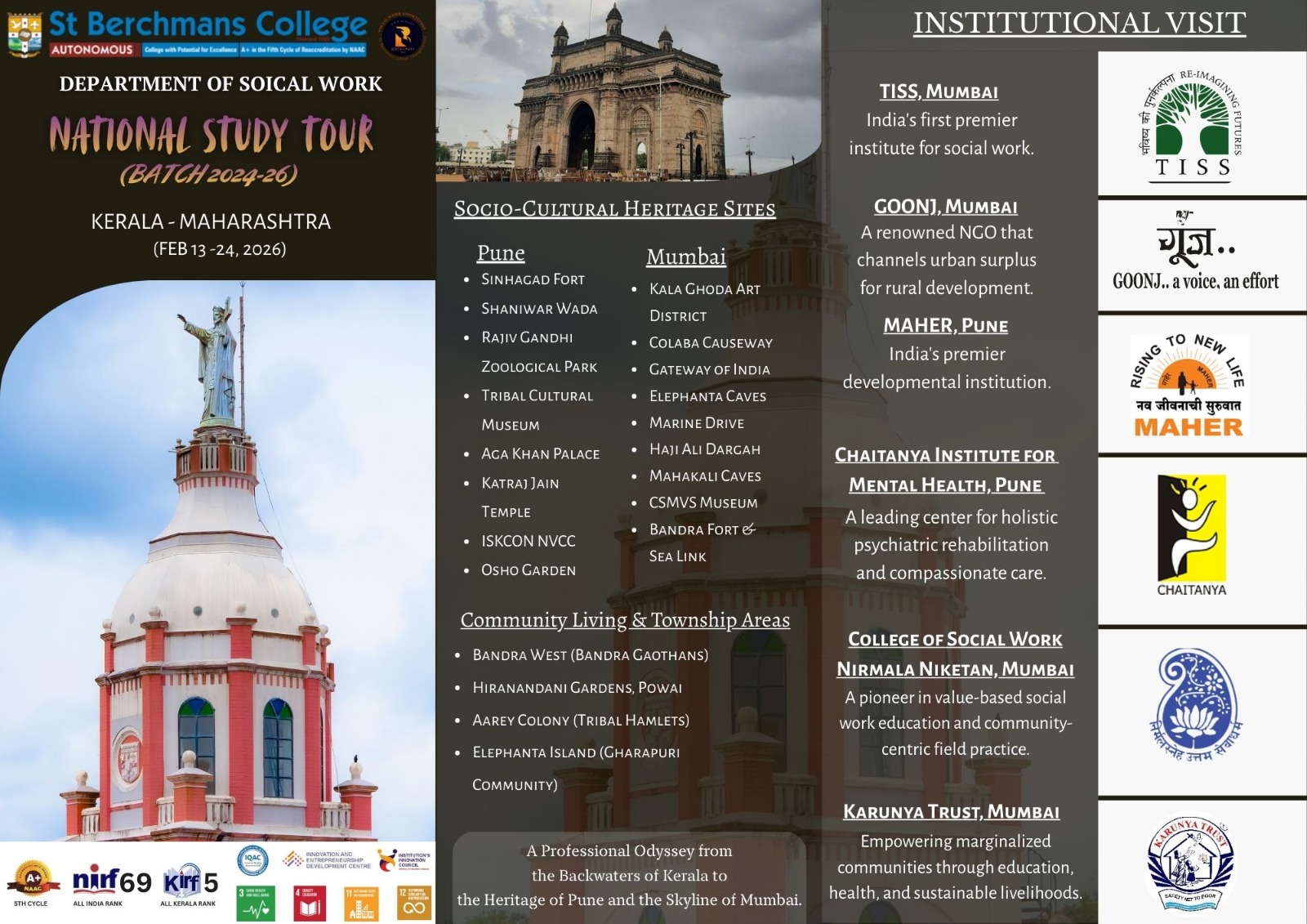Click 'Haji Ali Dargah' list item

[705, 449]
